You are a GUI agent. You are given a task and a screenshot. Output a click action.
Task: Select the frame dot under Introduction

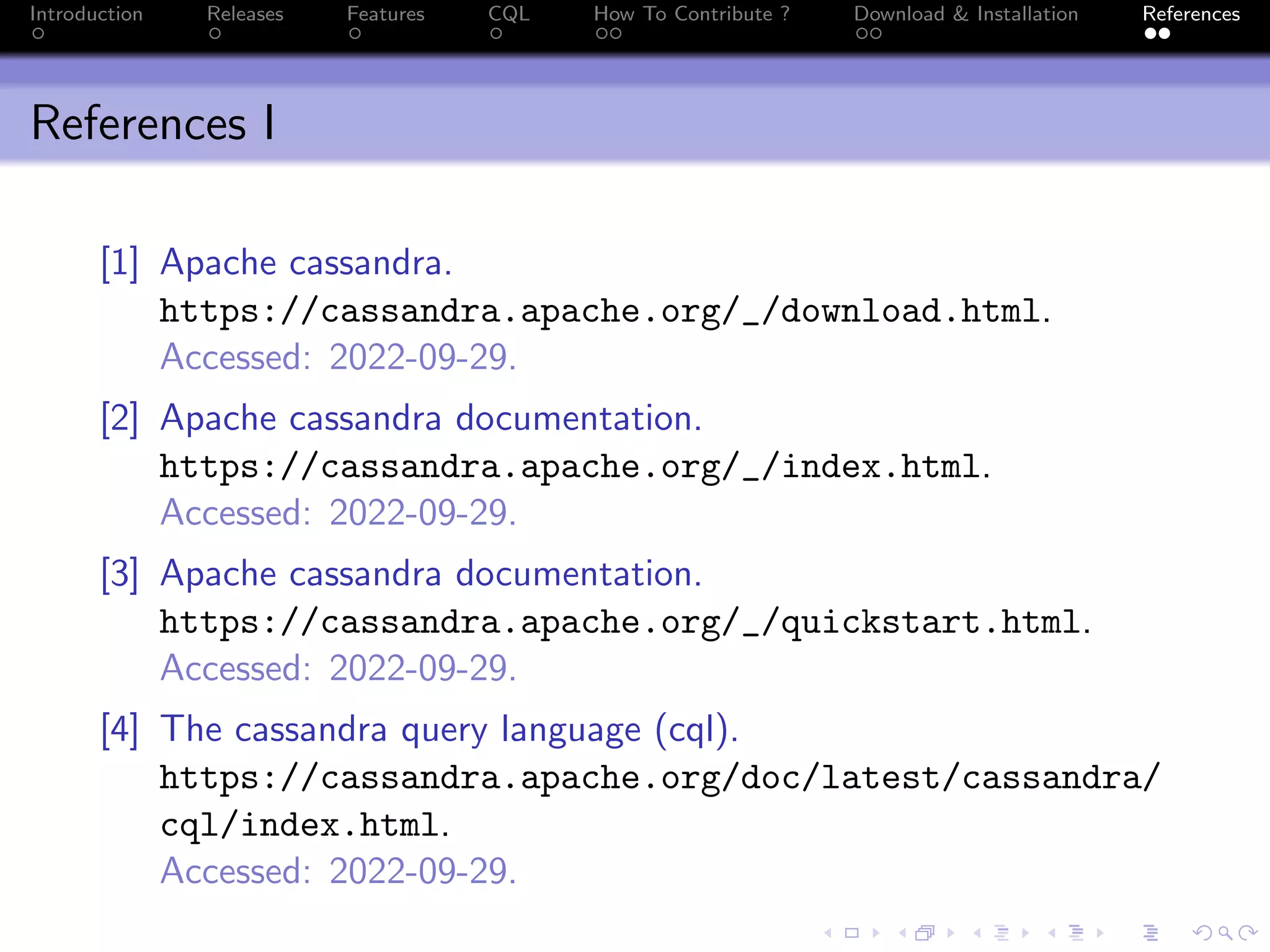point(38,33)
